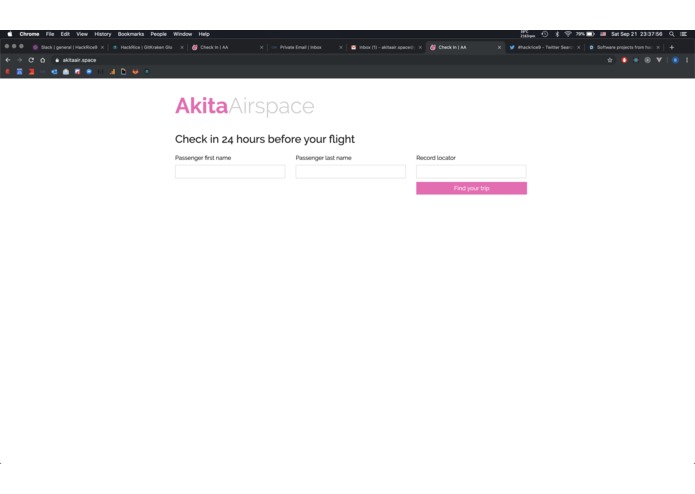This screenshot has height=494, width=695.
Task: Open the Chrome profile avatar
Action: click(x=675, y=60)
